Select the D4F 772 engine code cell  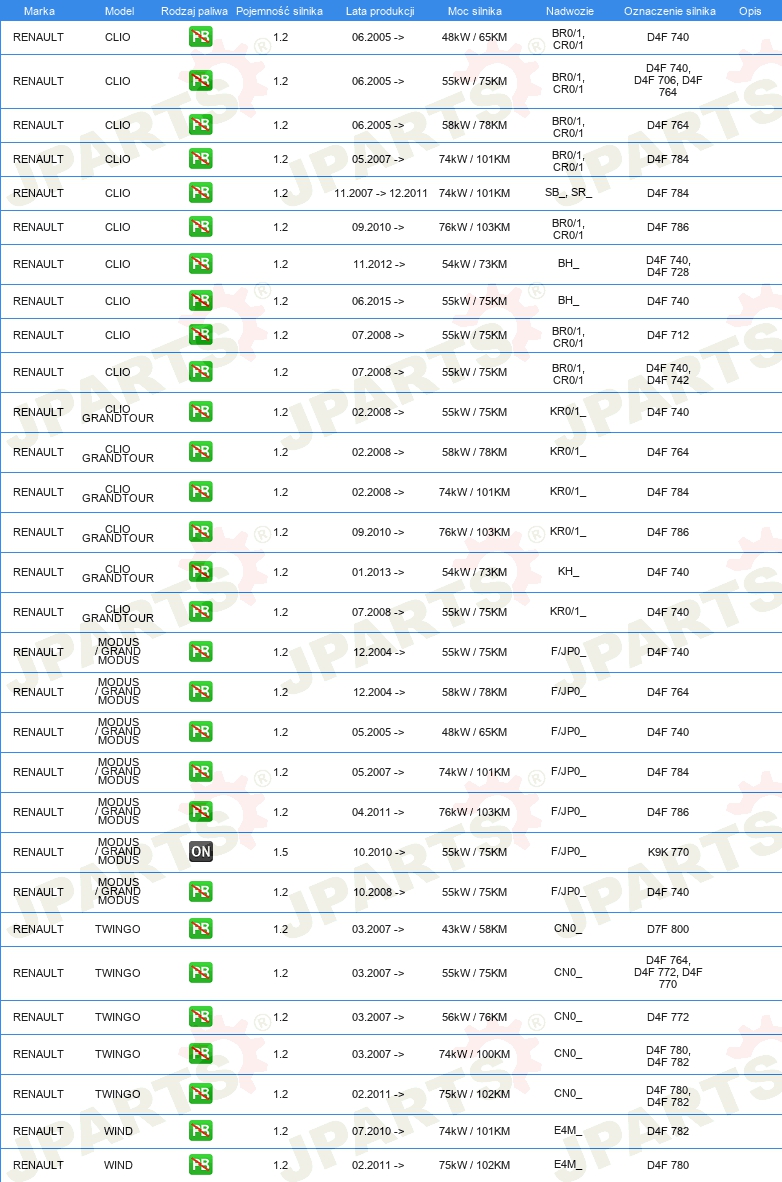668,1017
